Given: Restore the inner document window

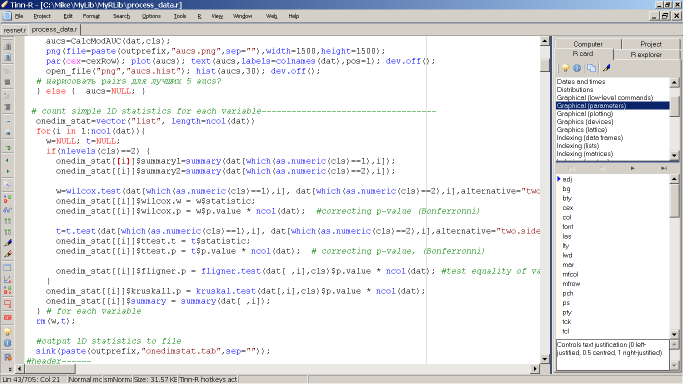Looking at the screenshot, I should point(665,16).
